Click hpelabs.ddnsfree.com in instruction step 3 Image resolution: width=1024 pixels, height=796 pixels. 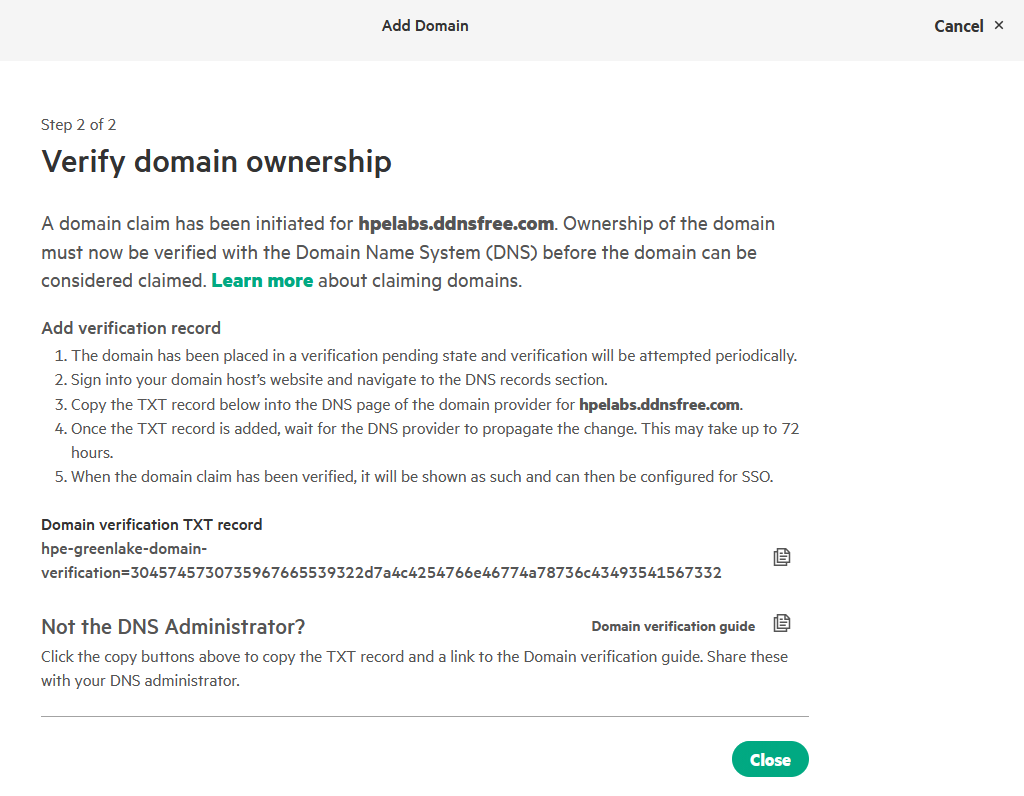coord(659,405)
